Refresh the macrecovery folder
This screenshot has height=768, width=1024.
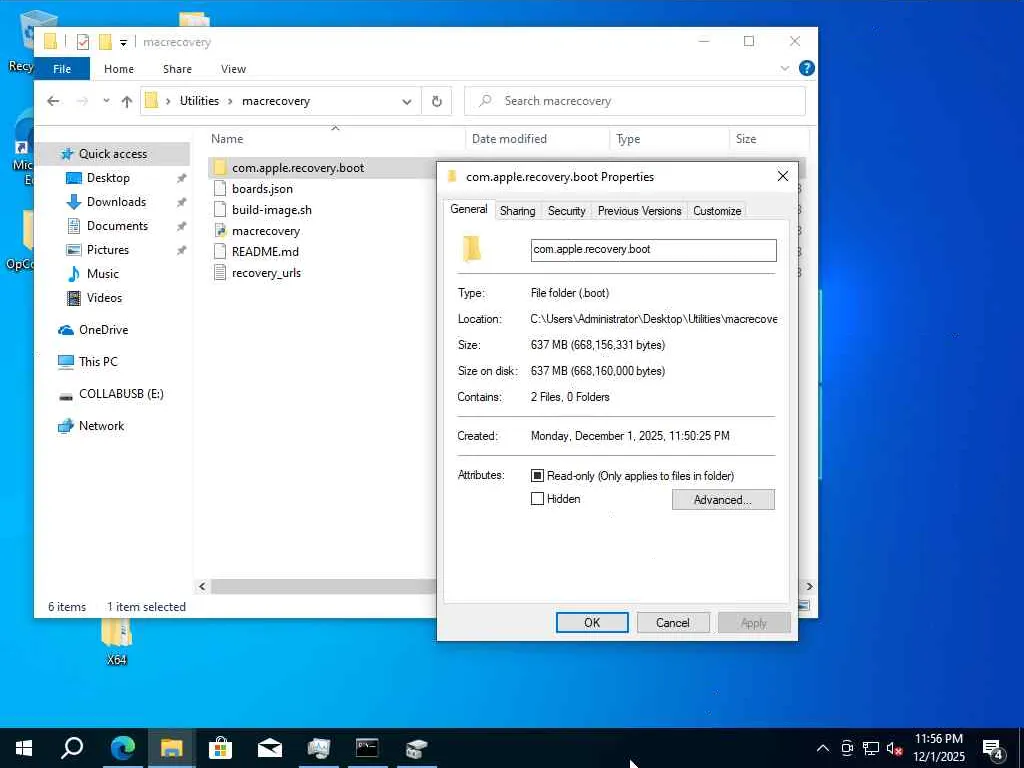pyautogui.click(x=437, y=101)
